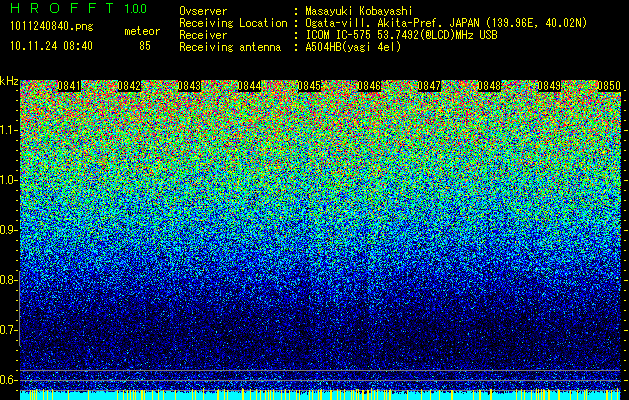This screenshot has height=400, width=629.
Task: Select the file name 1011240840.png
Action: [52, 27]
